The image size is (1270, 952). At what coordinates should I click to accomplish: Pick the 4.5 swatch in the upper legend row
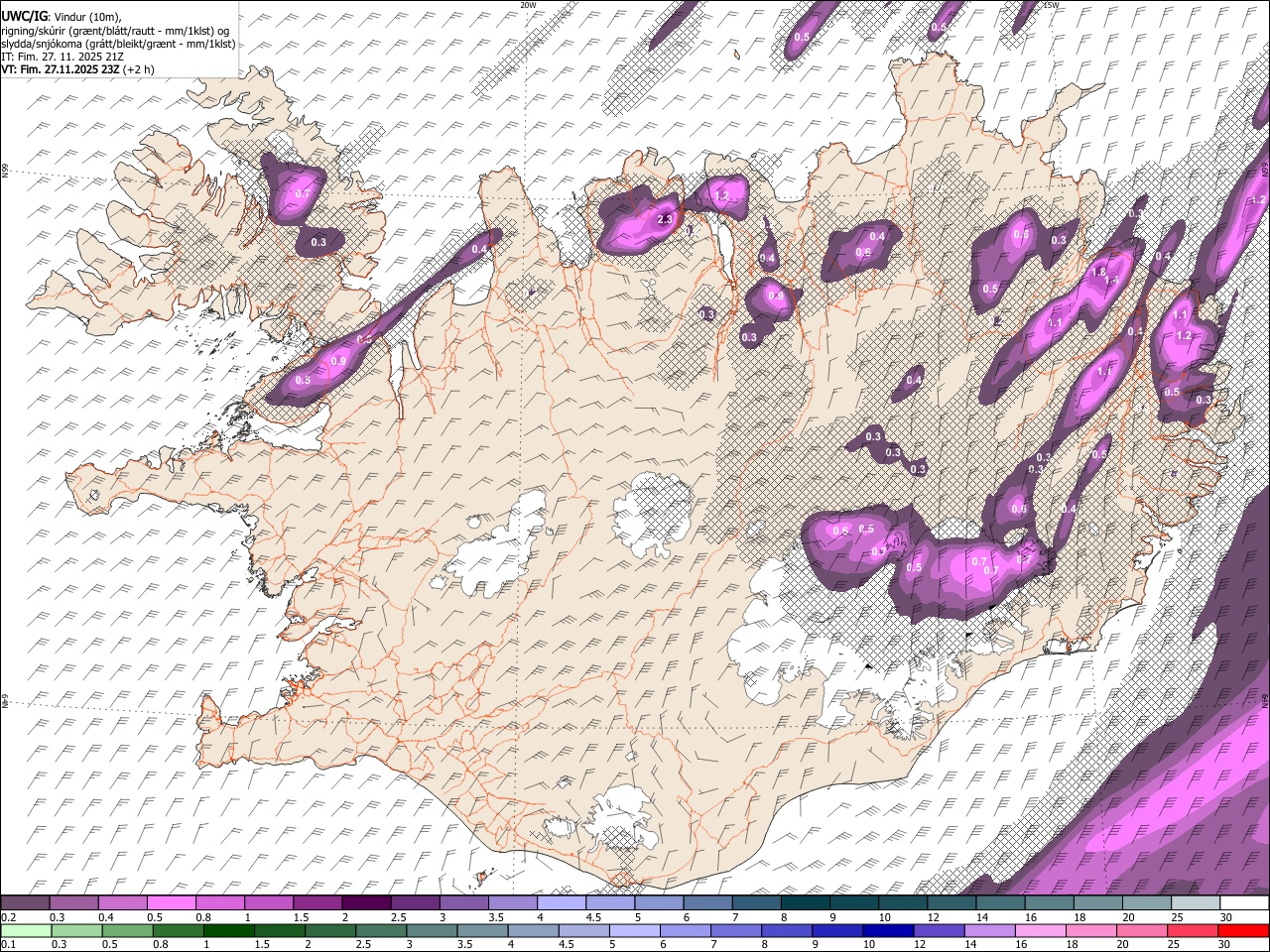(610, 903)
